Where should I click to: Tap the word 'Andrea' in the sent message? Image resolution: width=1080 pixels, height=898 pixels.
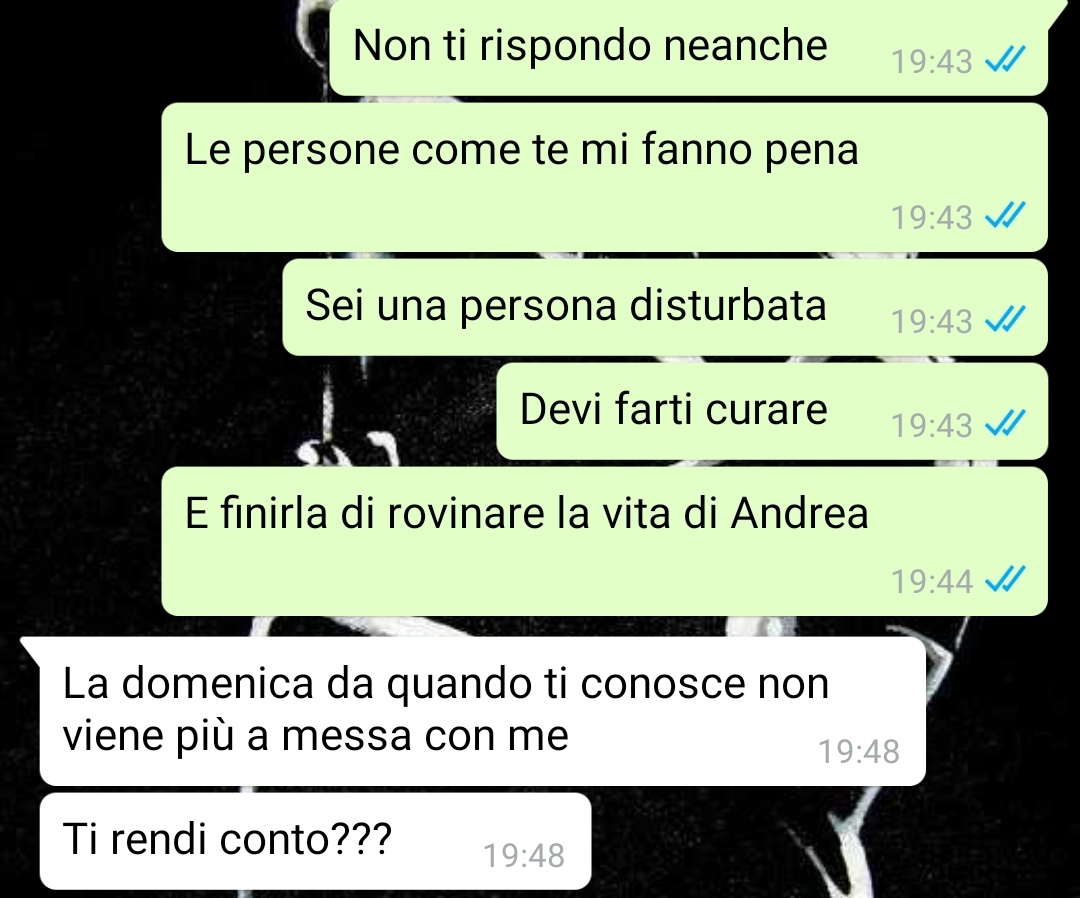(x=799, y=514)
